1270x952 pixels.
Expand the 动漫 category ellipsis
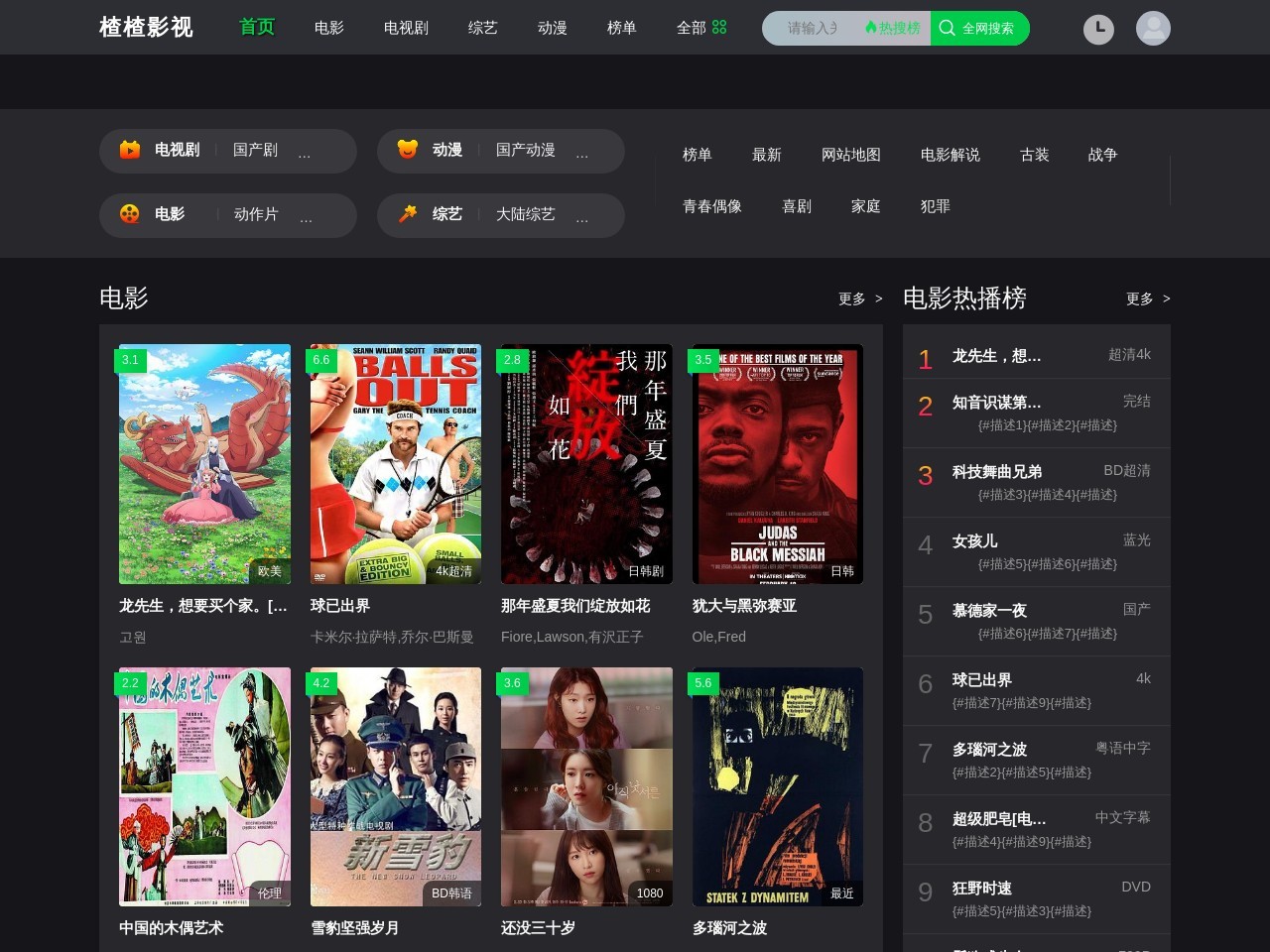582,154
